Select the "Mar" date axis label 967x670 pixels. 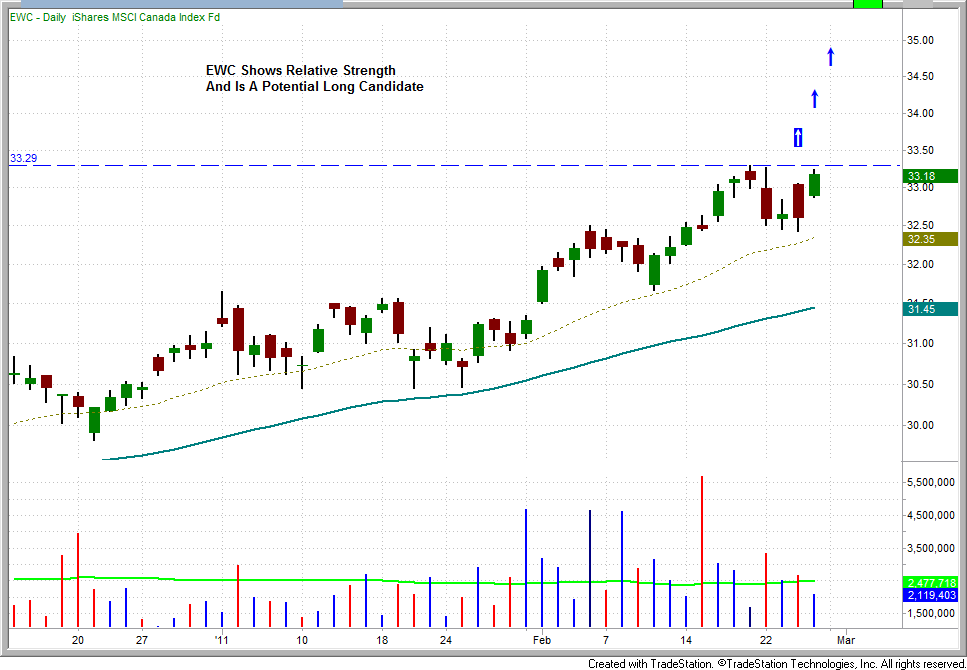pyautogui.click(x=846, y=640)
